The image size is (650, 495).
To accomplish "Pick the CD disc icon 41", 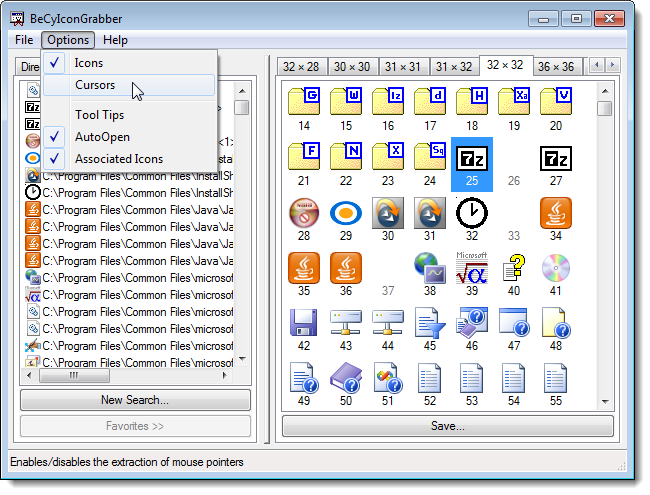I will [x=556, y=268].
